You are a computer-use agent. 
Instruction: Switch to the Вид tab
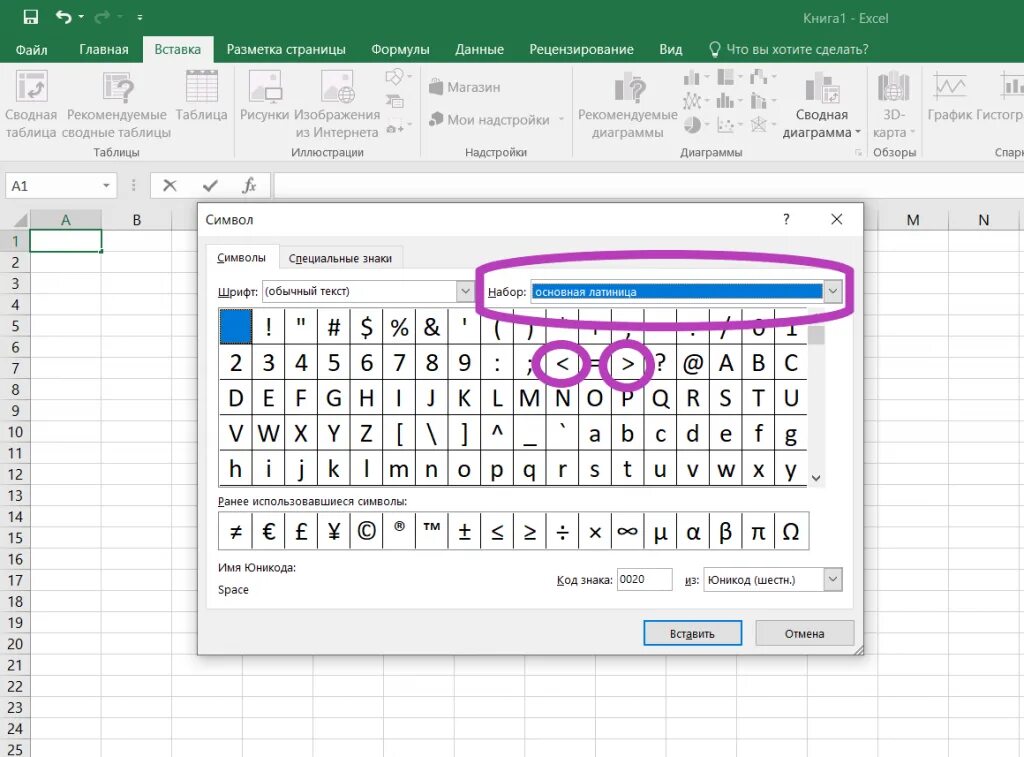671,50
